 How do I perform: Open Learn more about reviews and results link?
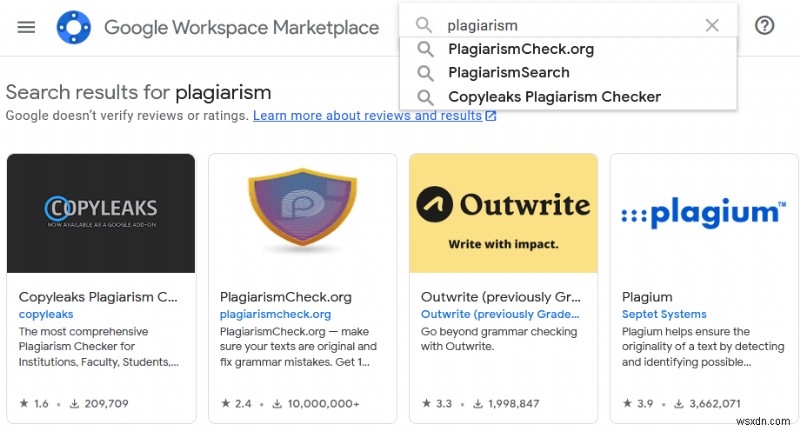point(367,116)
